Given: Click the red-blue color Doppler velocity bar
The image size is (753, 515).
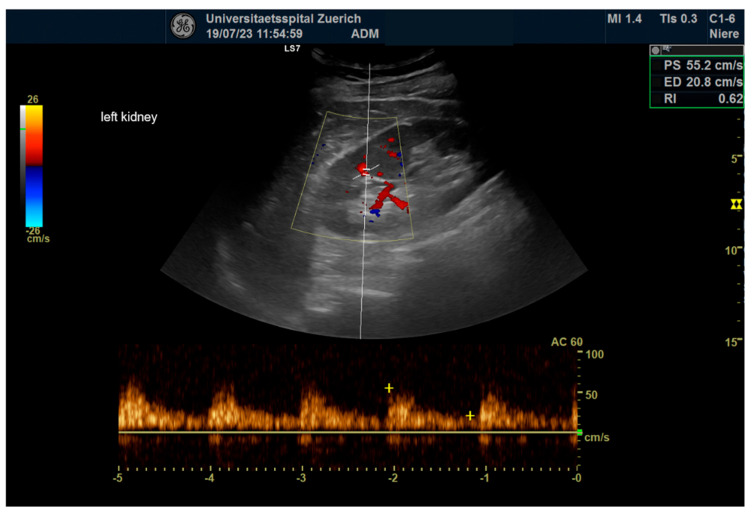Looking at the screenshot, I should click(x=34, y=166).
